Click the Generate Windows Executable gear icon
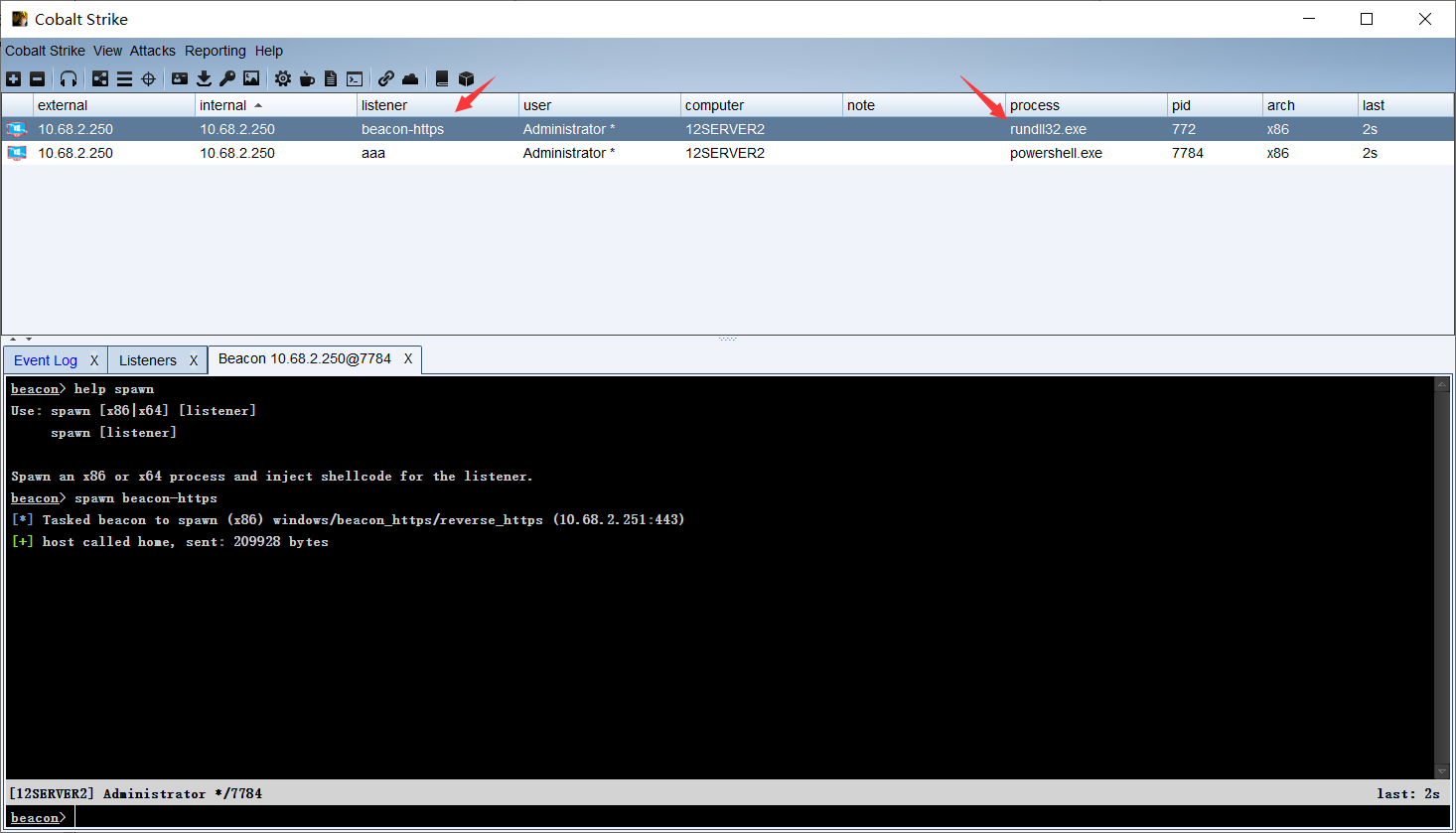 pos(283,78)
